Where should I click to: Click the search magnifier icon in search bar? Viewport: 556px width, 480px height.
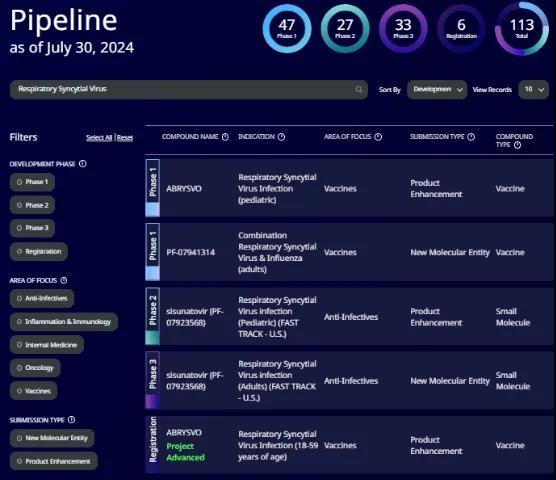[x=359, y=89]
